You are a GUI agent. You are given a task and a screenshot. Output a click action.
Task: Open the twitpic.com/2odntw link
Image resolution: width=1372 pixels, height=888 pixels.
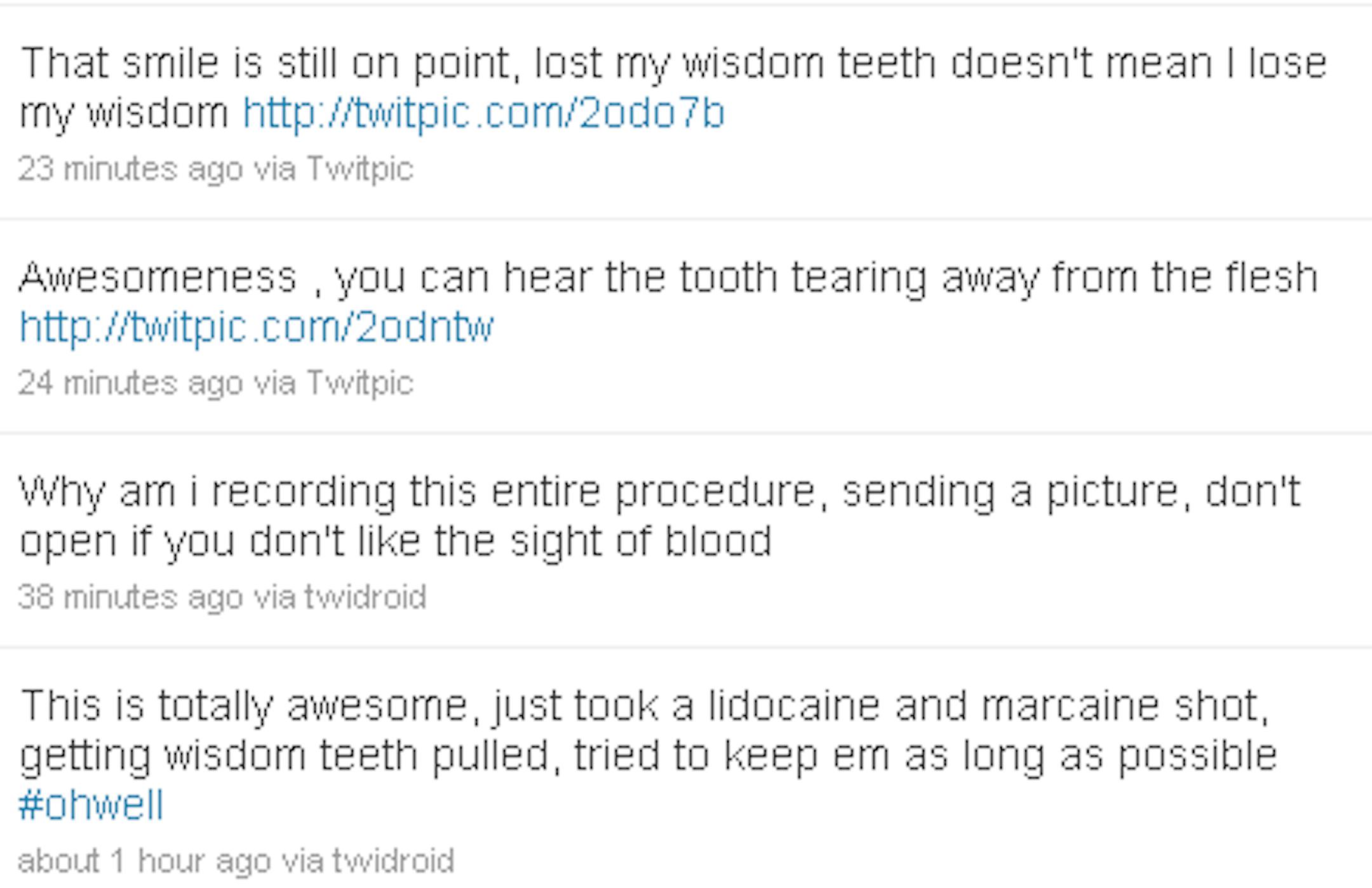coord(257,328)
